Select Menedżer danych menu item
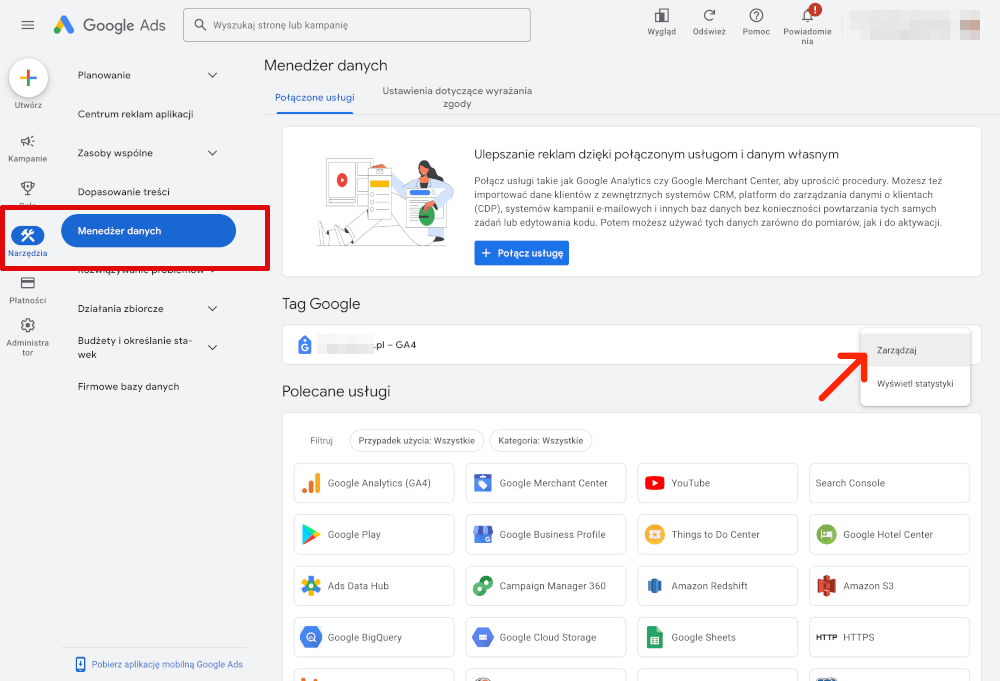This screenshot has width=1000, height=681. 149,231
